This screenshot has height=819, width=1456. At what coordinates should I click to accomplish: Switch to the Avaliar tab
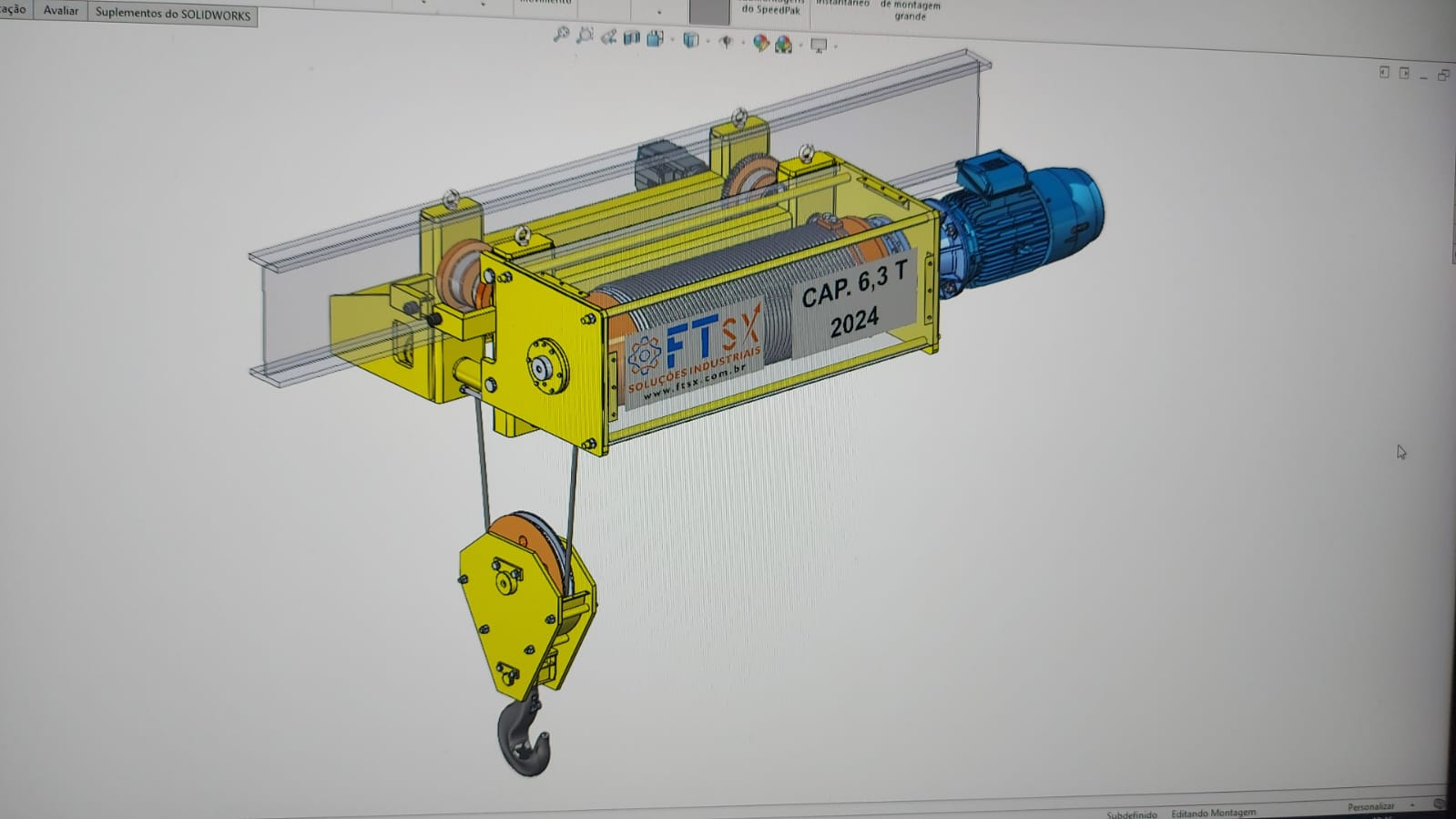[x=61, y=10]
